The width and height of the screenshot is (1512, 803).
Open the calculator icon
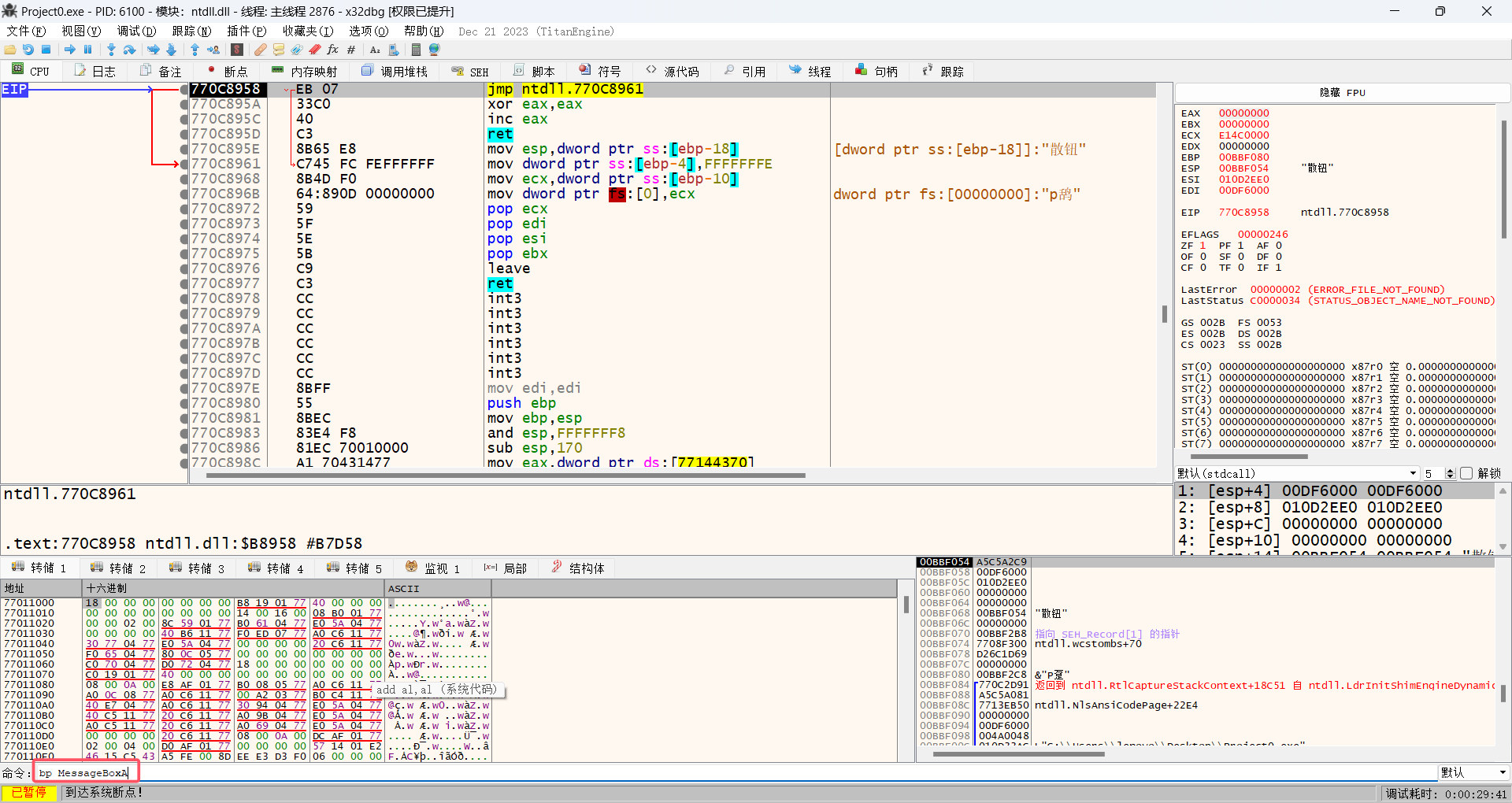click(x=416, y=50)
